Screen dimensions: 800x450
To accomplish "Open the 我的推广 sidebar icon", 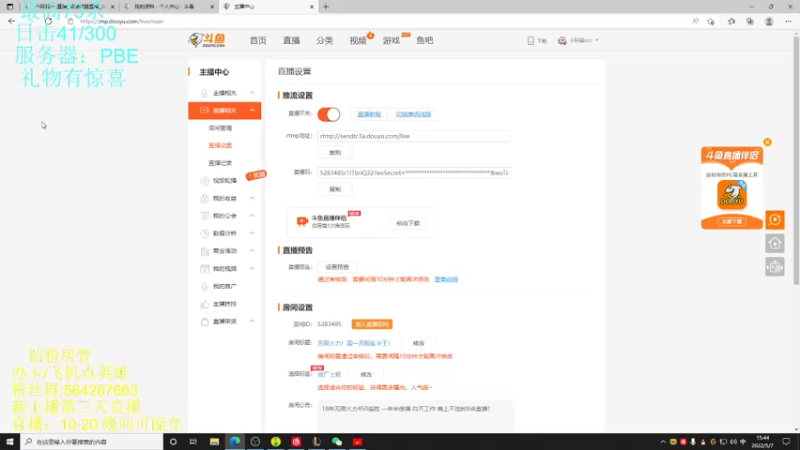I will [205, 286].
